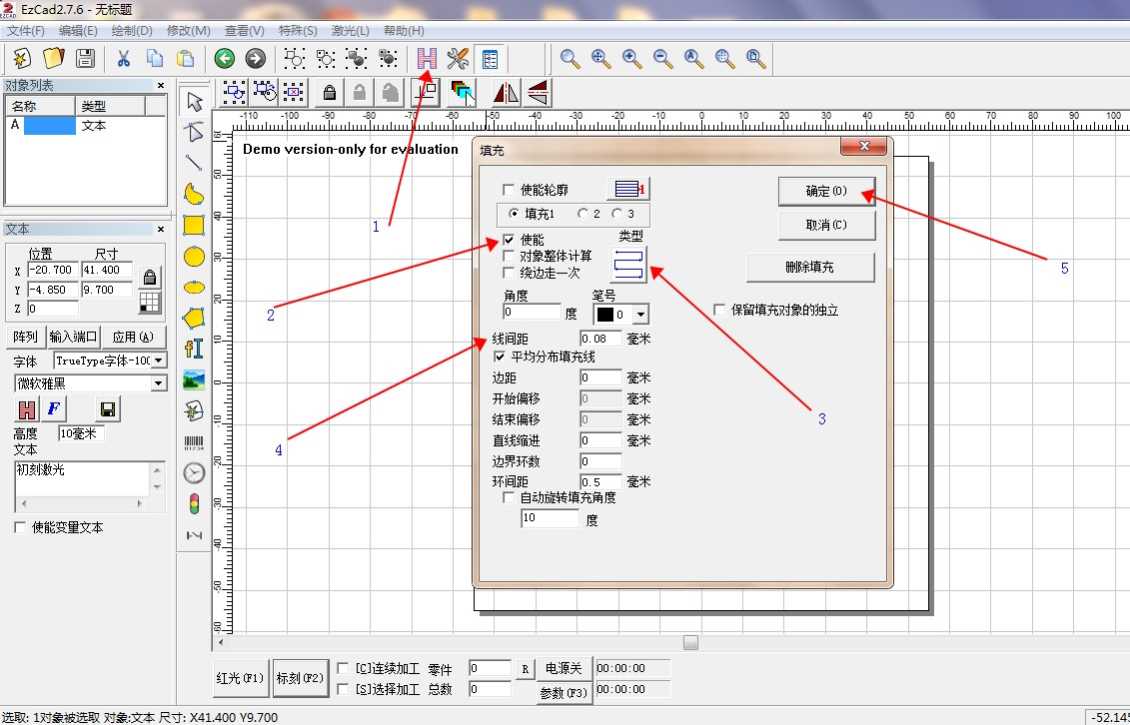
Task: Open the 绘制(D) menu
Action: click(x=132, y=31)
